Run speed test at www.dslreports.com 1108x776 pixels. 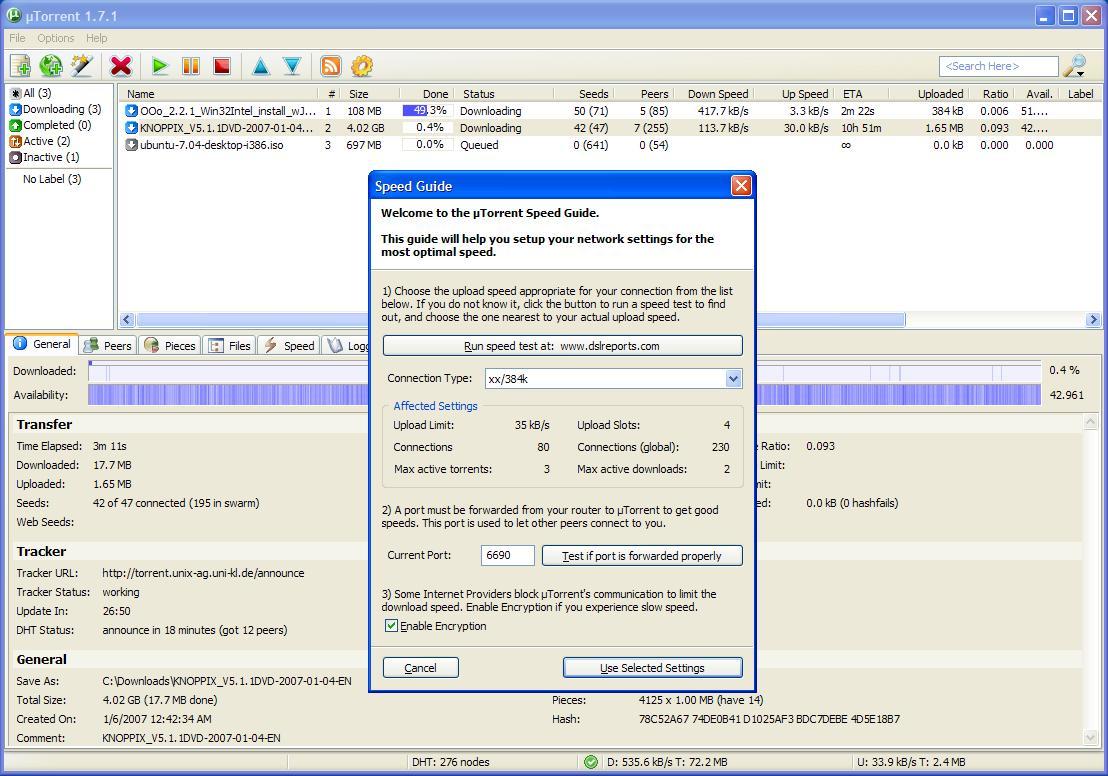(x=562, y=345)
